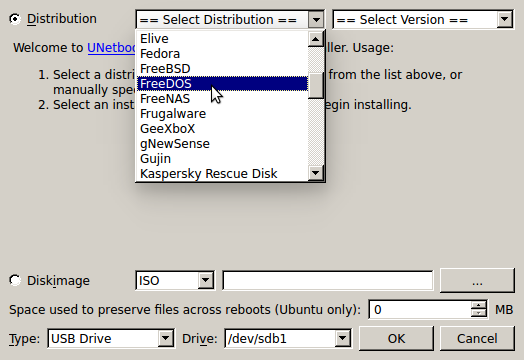The width and height of the screenshot is (524, 360).
Task: Open the Type USB Drive dropdown
Action: (x=111, y=339)
